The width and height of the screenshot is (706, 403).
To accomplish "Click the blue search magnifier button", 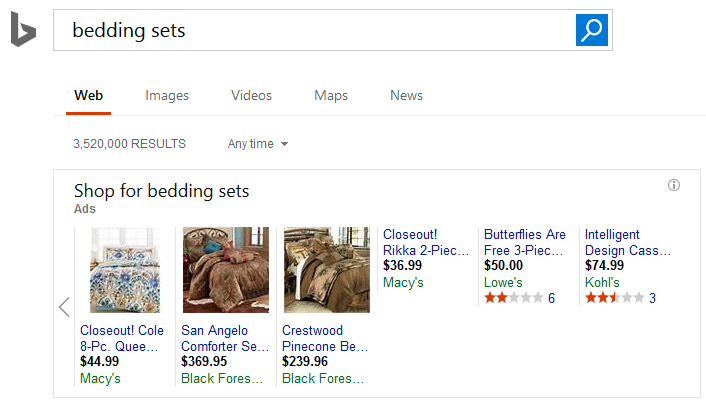I will click(592, 30).
